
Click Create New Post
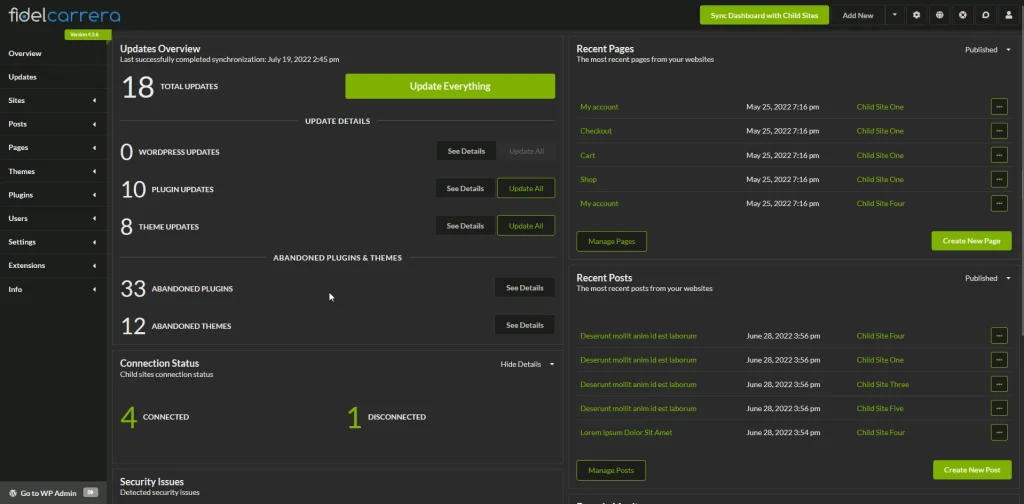click(972, 470)
